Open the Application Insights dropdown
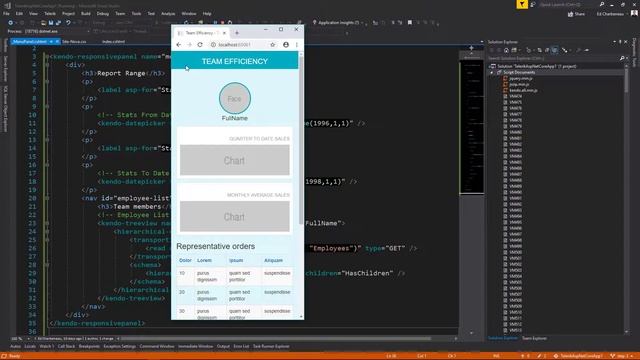This screenshot has width=640, height=360. [x=339, y=23]
